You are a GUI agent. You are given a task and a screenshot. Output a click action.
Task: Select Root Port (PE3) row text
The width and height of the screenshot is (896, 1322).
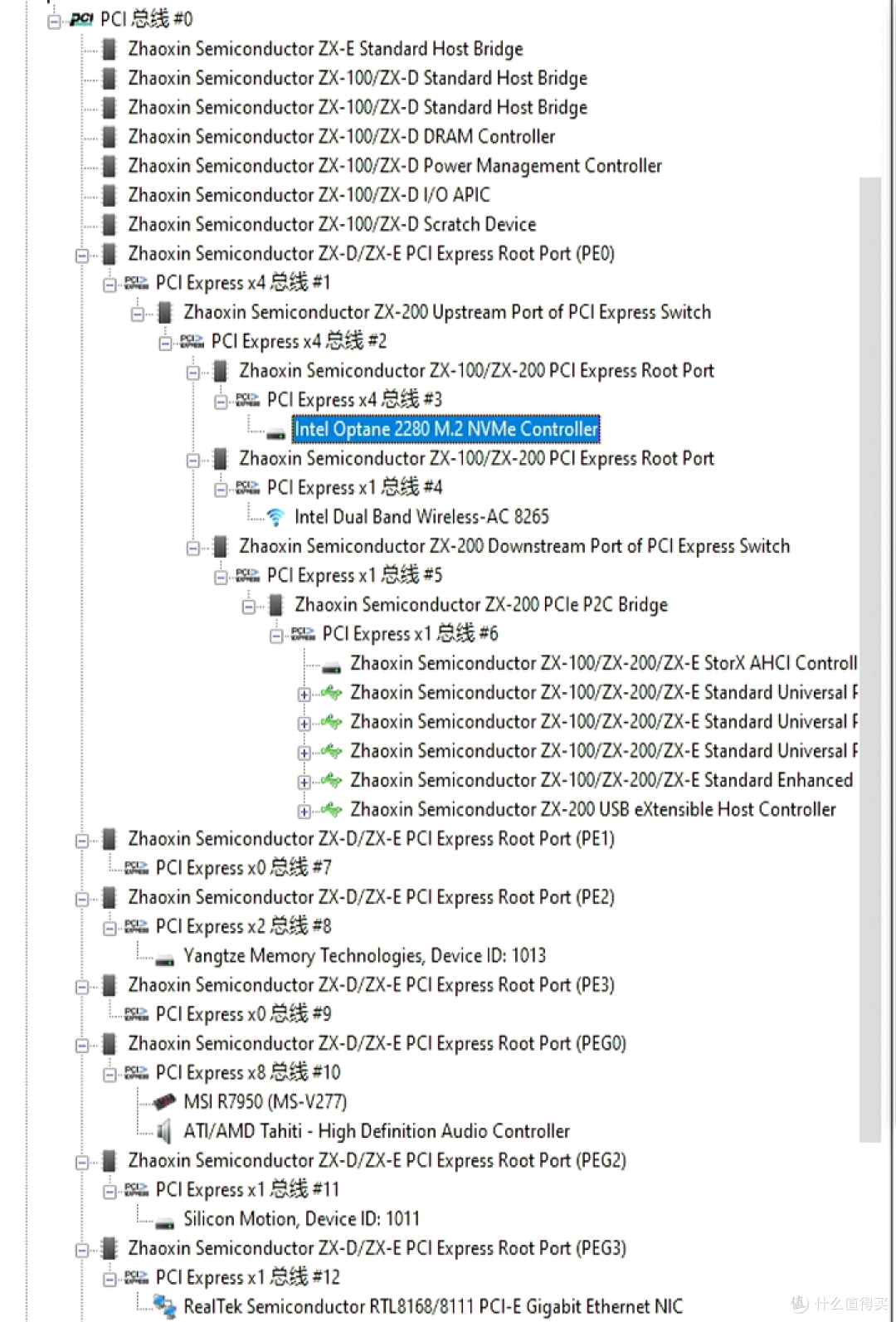372,985
